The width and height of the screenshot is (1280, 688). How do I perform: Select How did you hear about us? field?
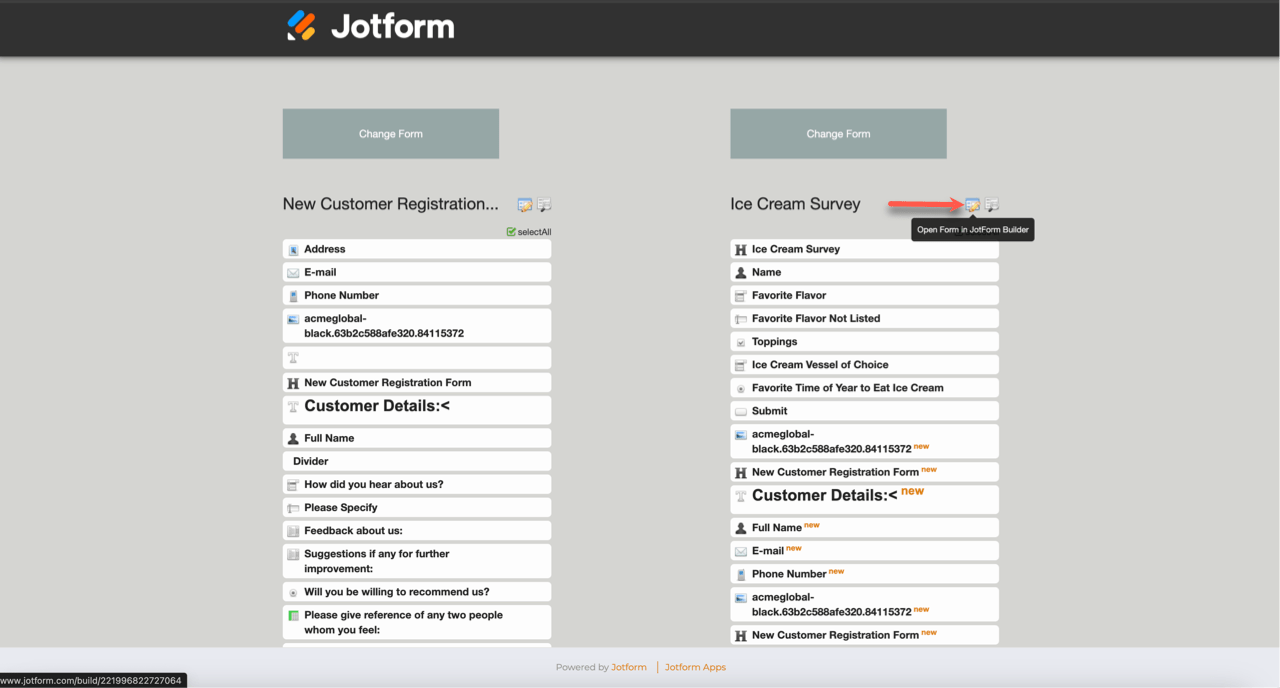pos(417,484)
